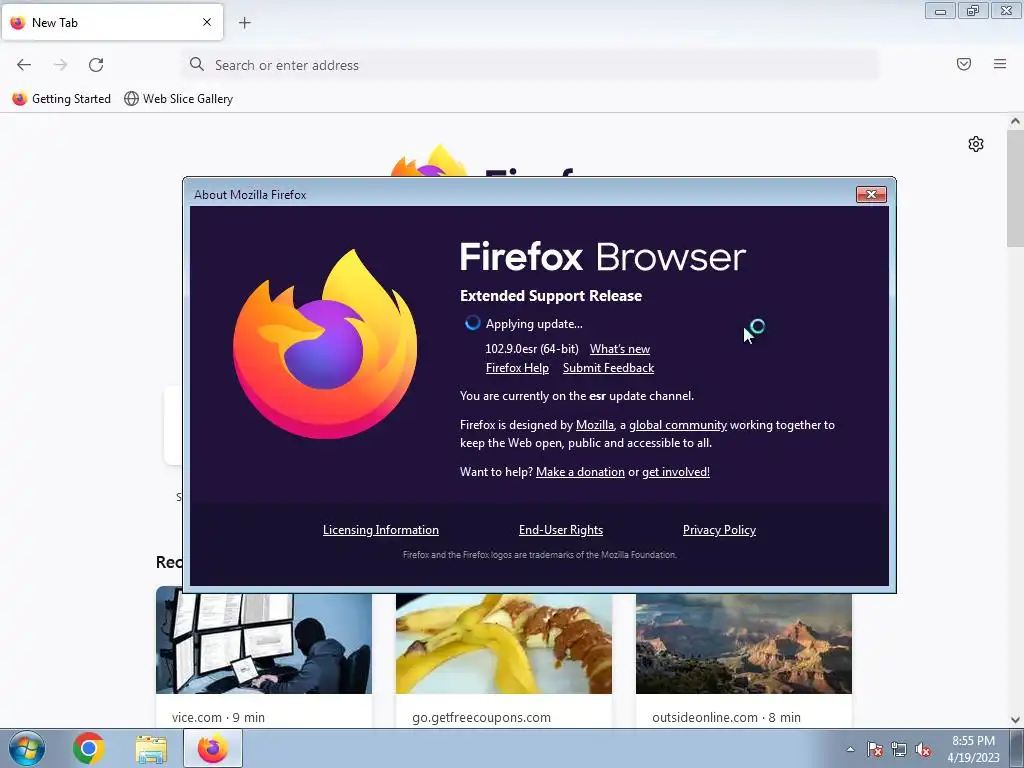1024x768 pixels.
Task: Open the End-User Rights link
Action: coord(561,530)
